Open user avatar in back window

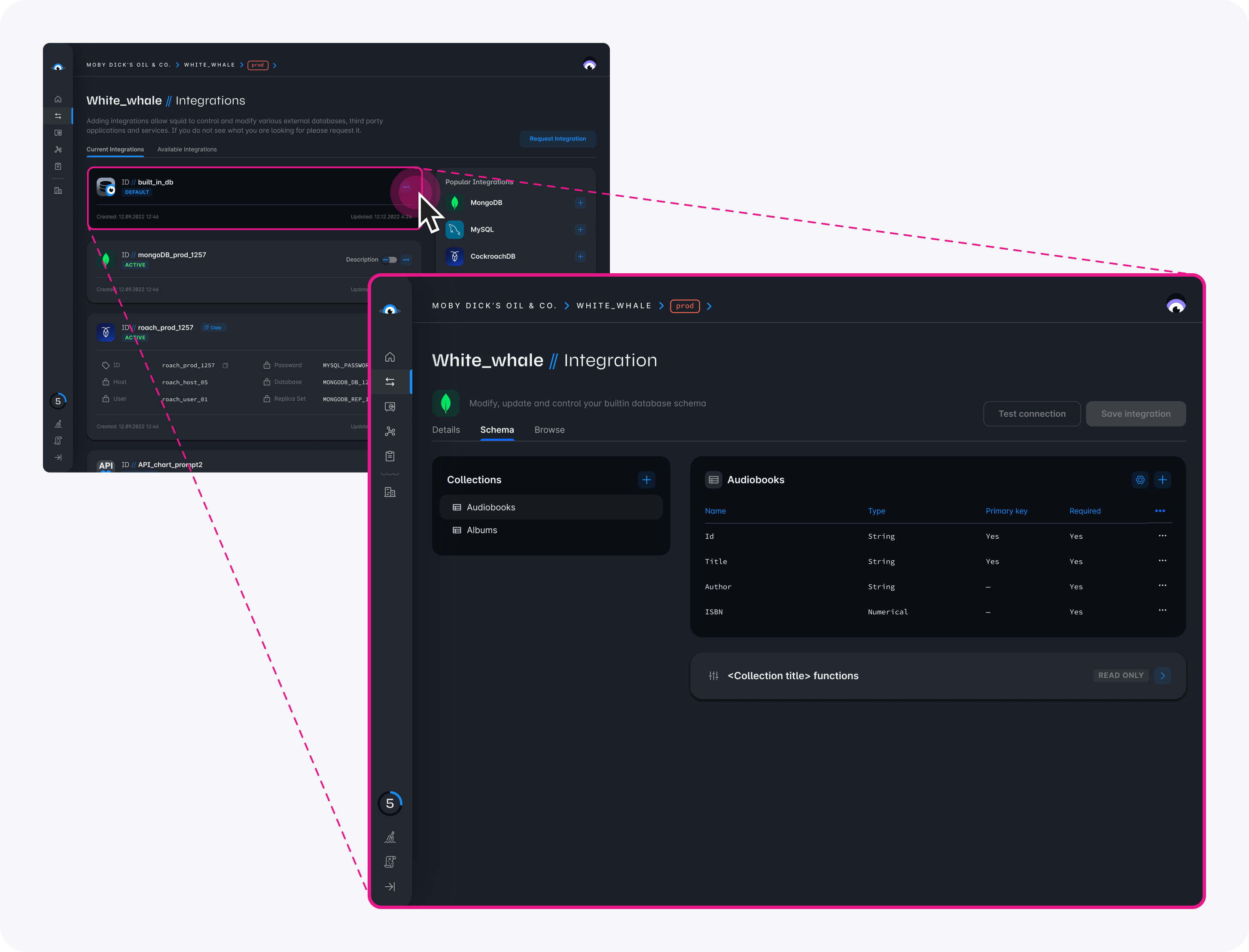point(590,64)
